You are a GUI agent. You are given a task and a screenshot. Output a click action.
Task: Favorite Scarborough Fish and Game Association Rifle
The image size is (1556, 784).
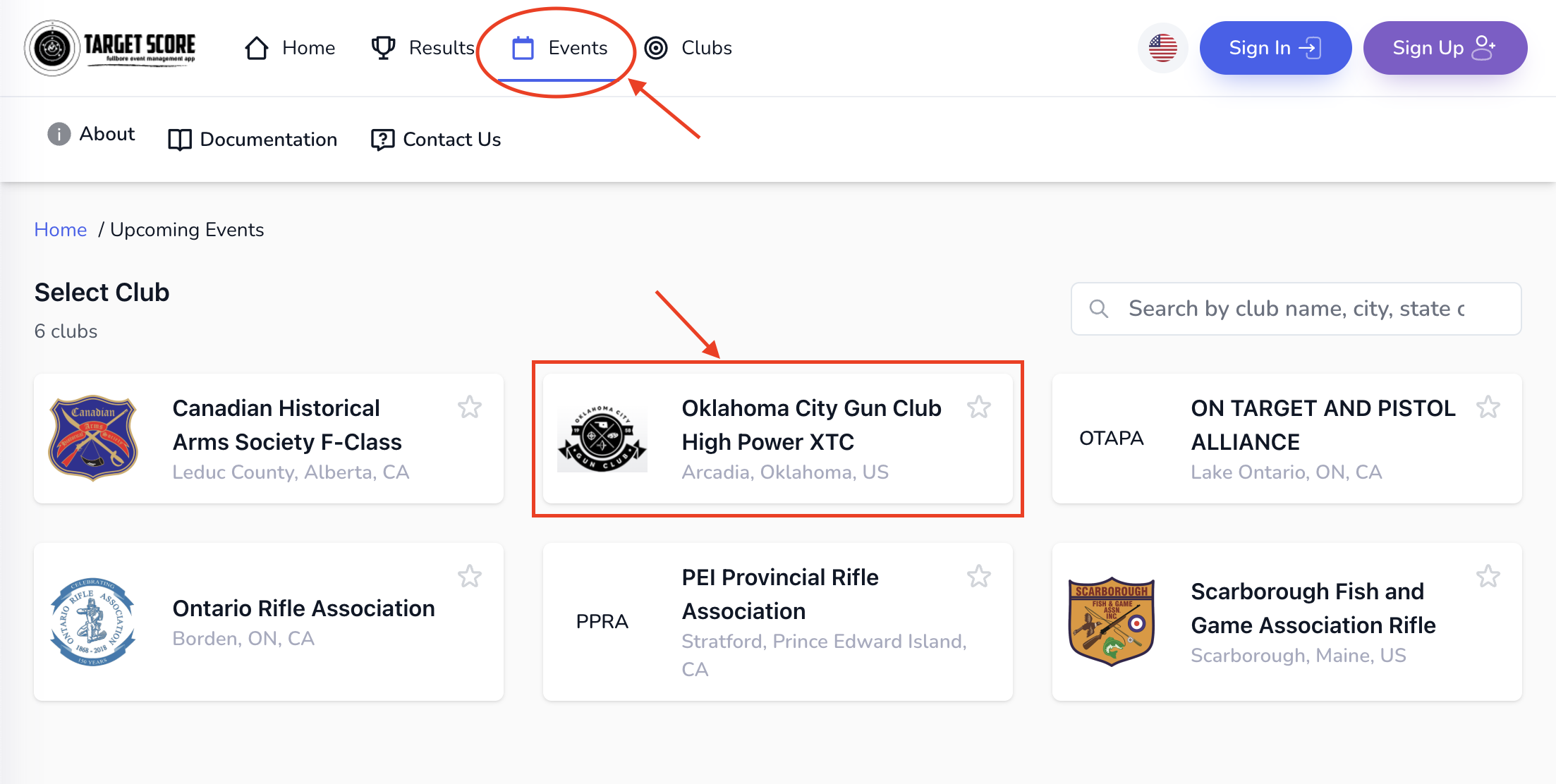click(x=1489, y=576)
